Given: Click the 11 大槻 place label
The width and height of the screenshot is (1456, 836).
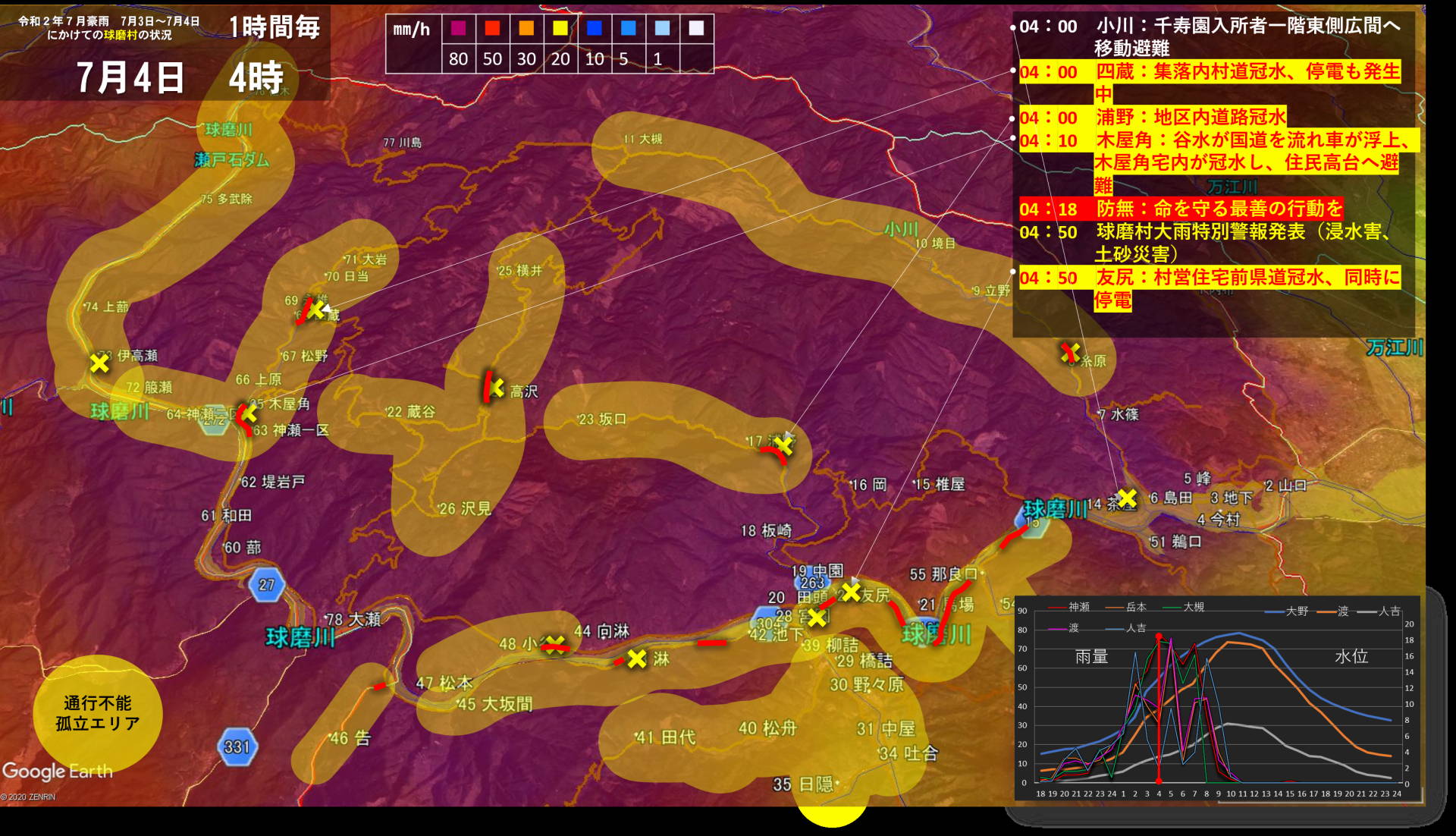Looking at the screenshot, I should pyautogui.click(x=643, y=139).
